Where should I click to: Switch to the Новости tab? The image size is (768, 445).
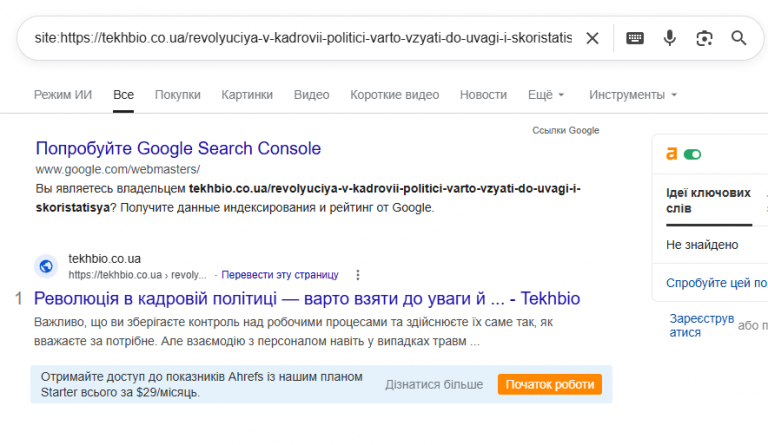pos(483,95)
